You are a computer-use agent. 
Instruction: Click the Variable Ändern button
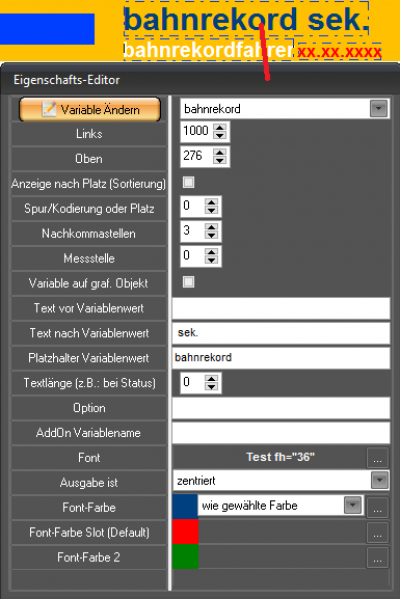coord(90,110)
